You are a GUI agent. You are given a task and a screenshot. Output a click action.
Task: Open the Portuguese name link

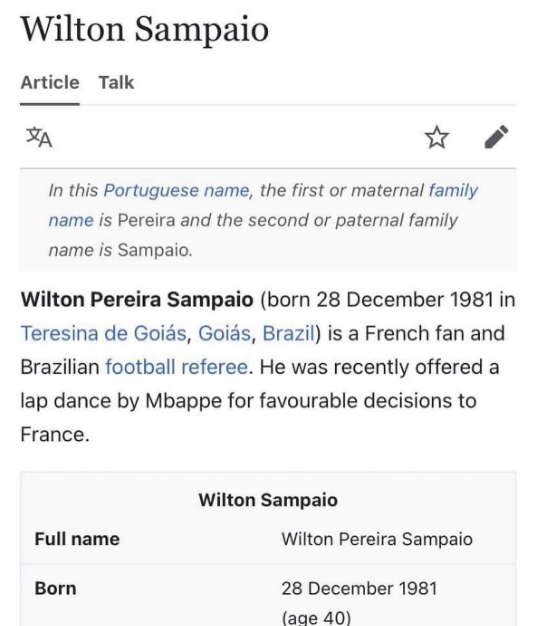click(x=176, y=190)
